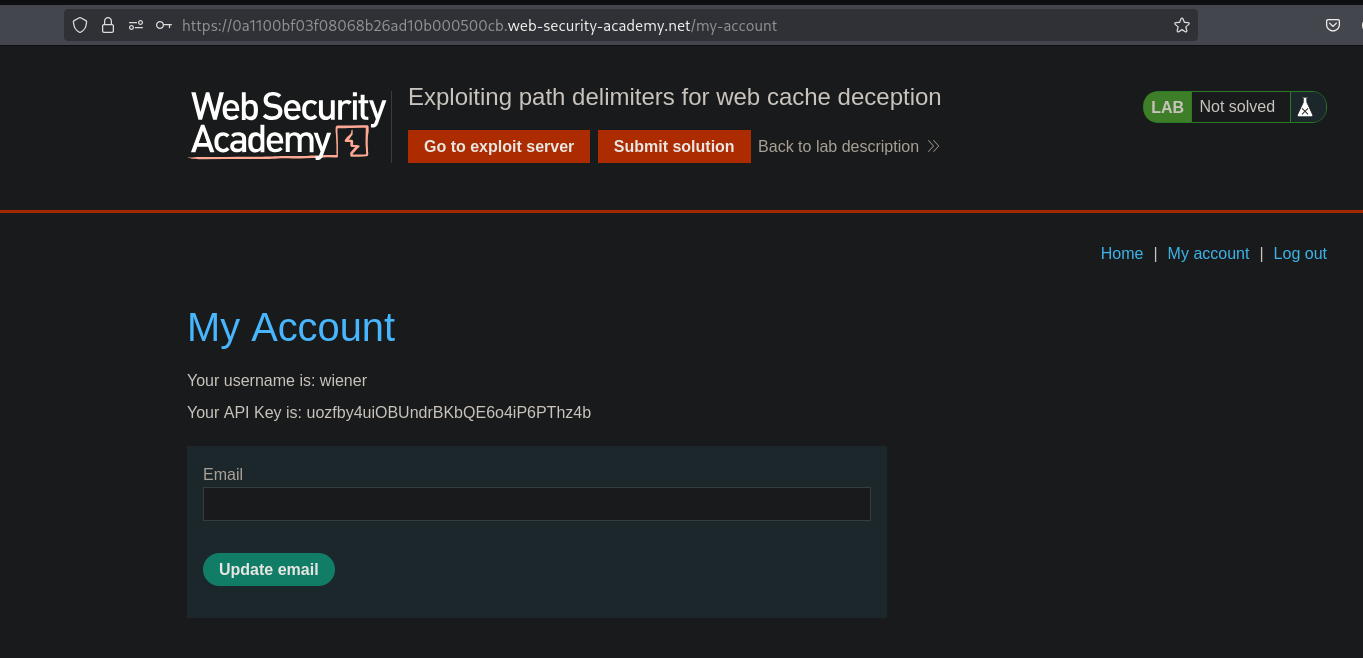Click the saved logins key icon
Screen dimensions: 1363x658
point(164,26)
